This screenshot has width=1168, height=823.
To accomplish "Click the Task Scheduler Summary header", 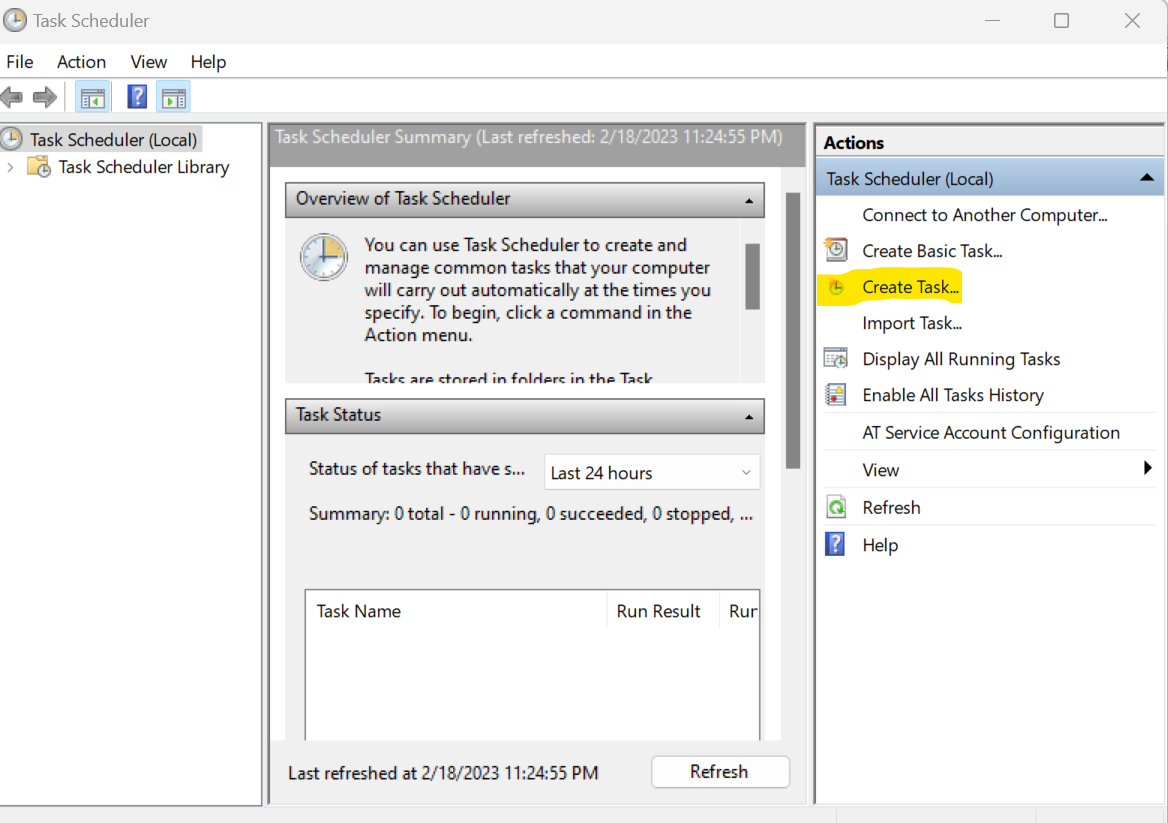I will click(536, 145).
